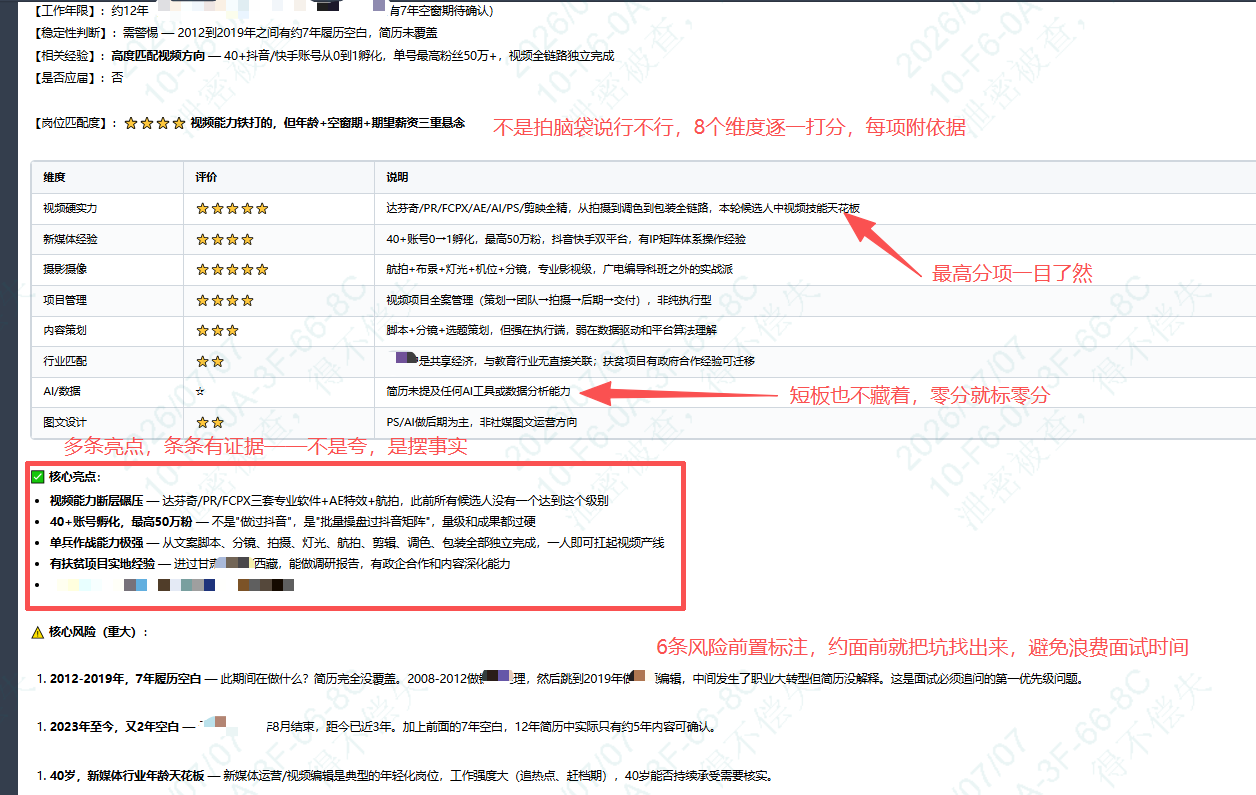Click the five-star rating in 视频硬实力 row
Viewport: 1256px width, 795px height.
click(232, 208)
